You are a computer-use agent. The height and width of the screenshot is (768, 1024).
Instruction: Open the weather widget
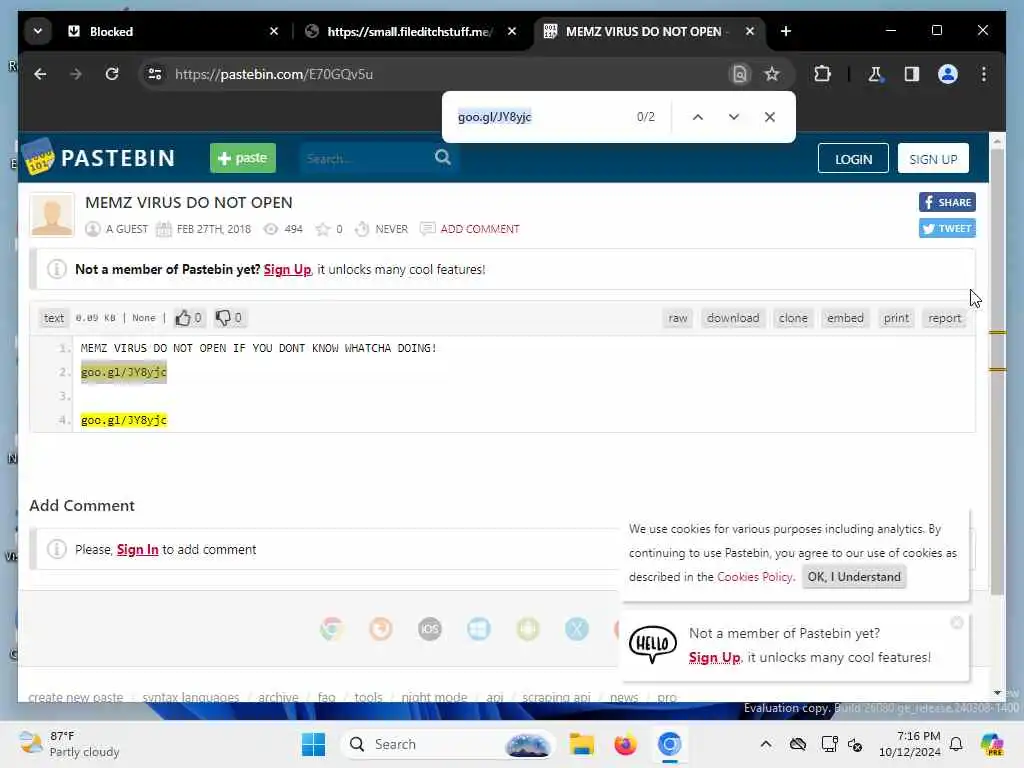[x=69, y=744]
